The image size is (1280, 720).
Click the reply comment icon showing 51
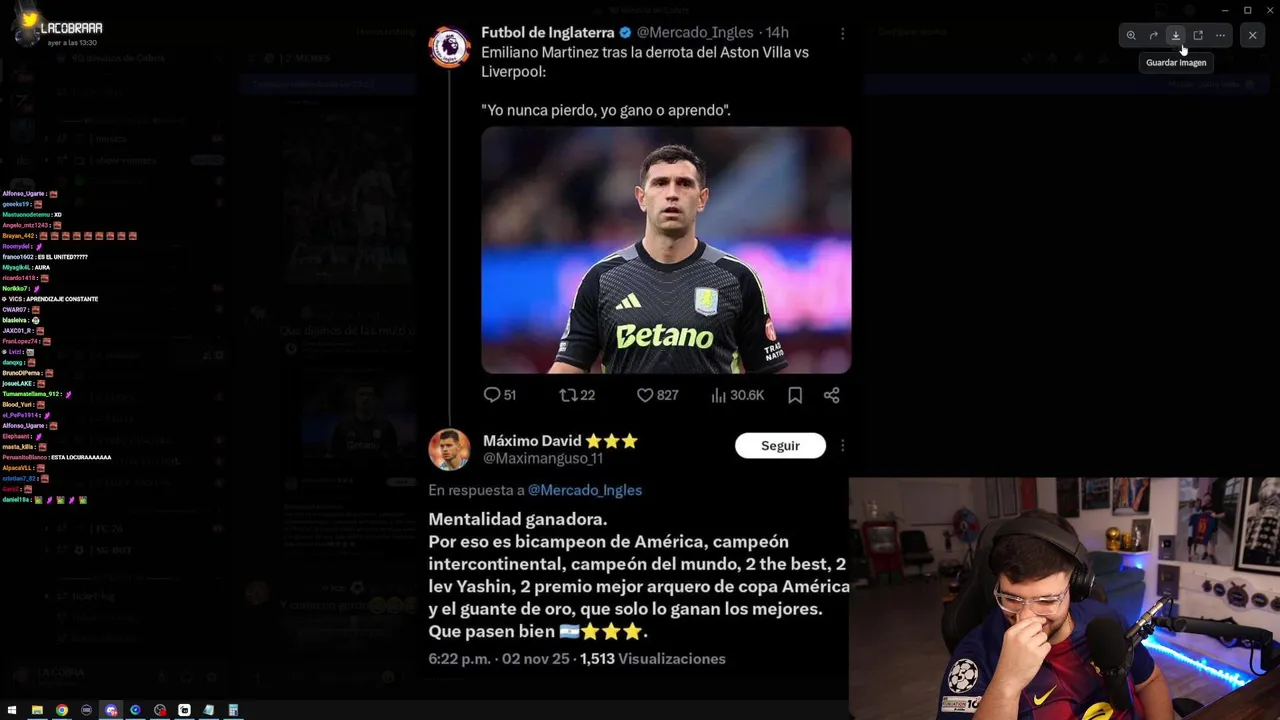point(491,395)
